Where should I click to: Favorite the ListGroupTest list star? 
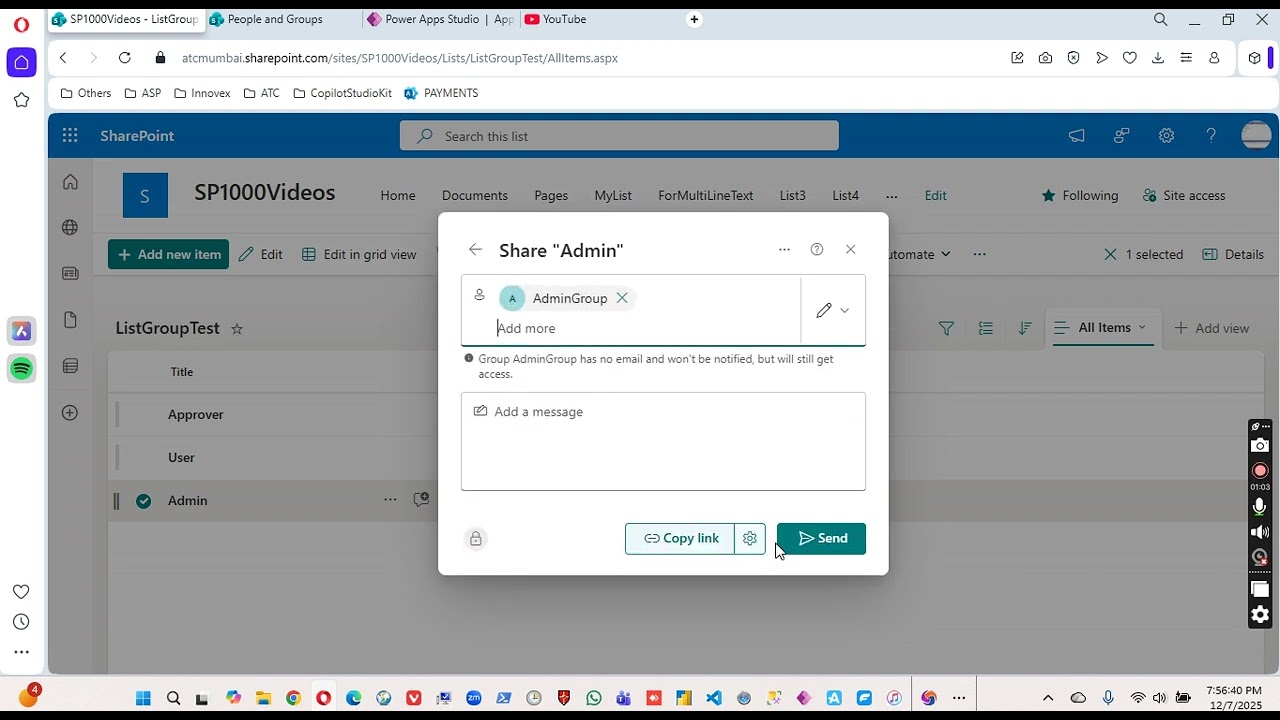coord(237,329)
